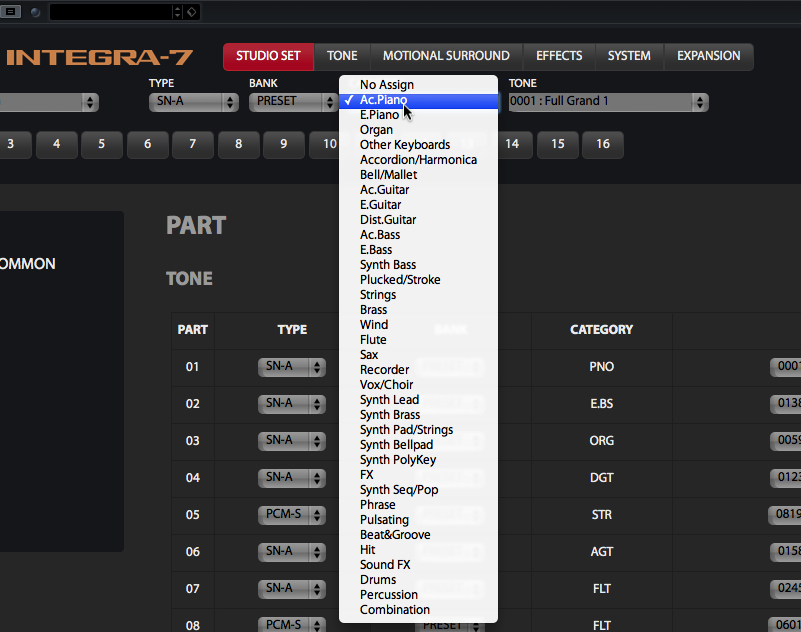Select E.Bass category
Viewport: 801px width, 632px height.
[x=418, y=250]
